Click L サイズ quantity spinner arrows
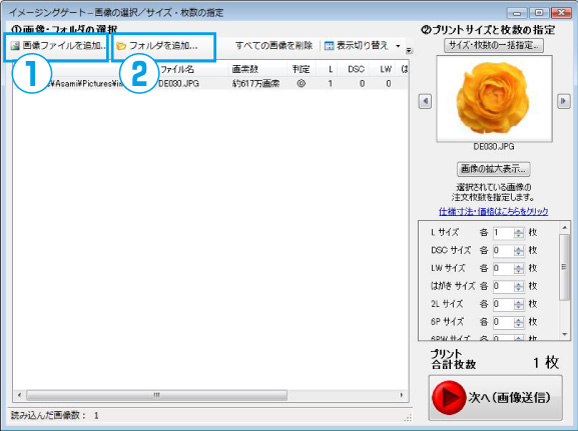The image size is (578, 431). point(519,233)
